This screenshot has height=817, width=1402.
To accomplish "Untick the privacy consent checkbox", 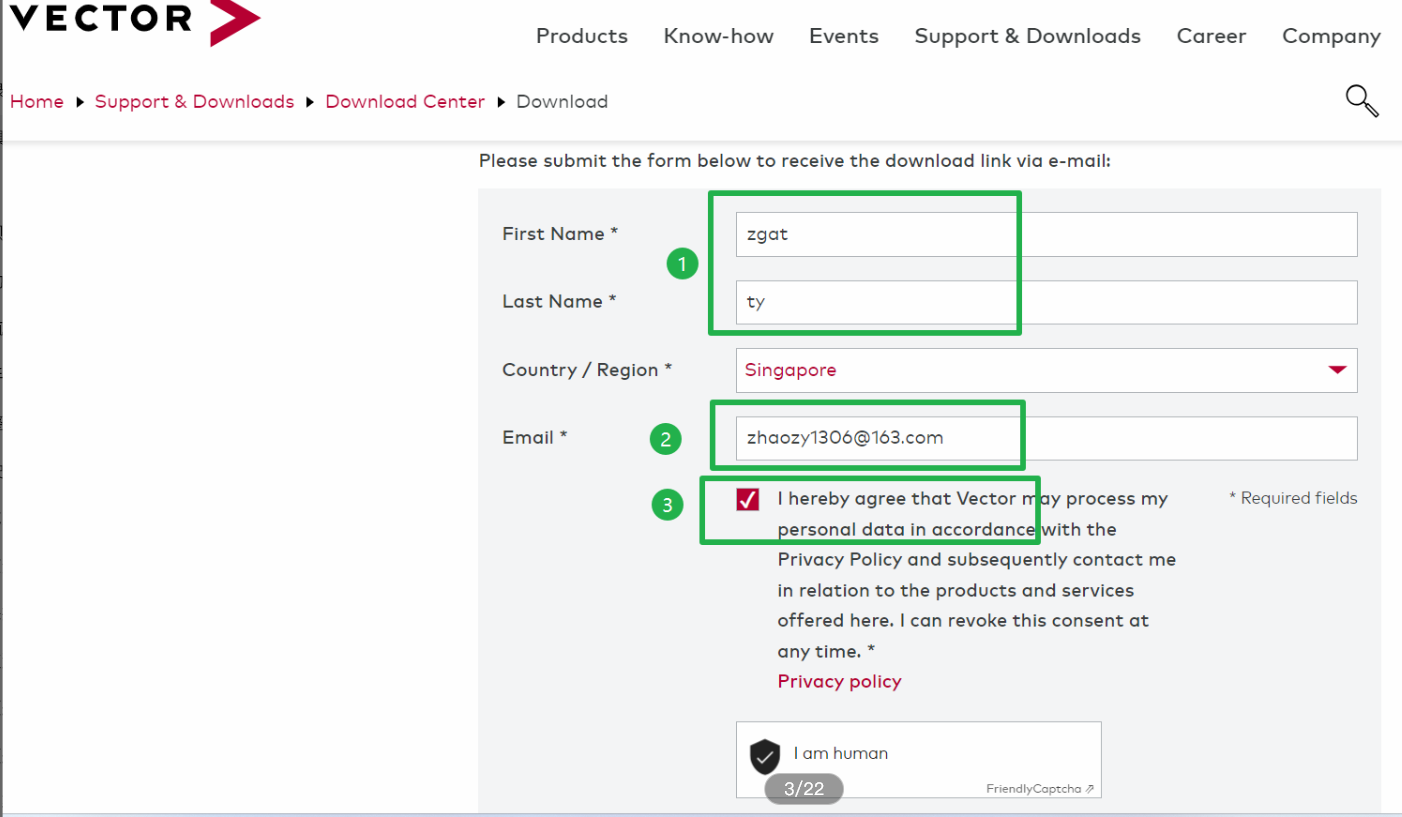I will pos(748,500).
